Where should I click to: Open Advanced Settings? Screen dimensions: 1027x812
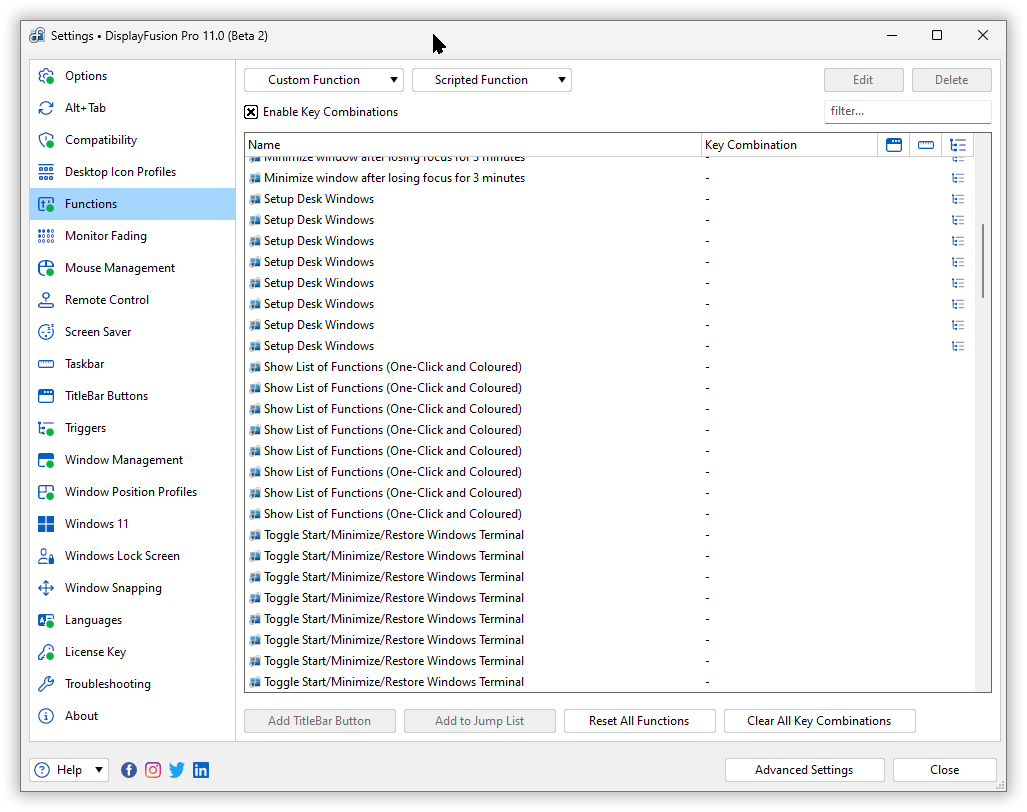(804, 770)
